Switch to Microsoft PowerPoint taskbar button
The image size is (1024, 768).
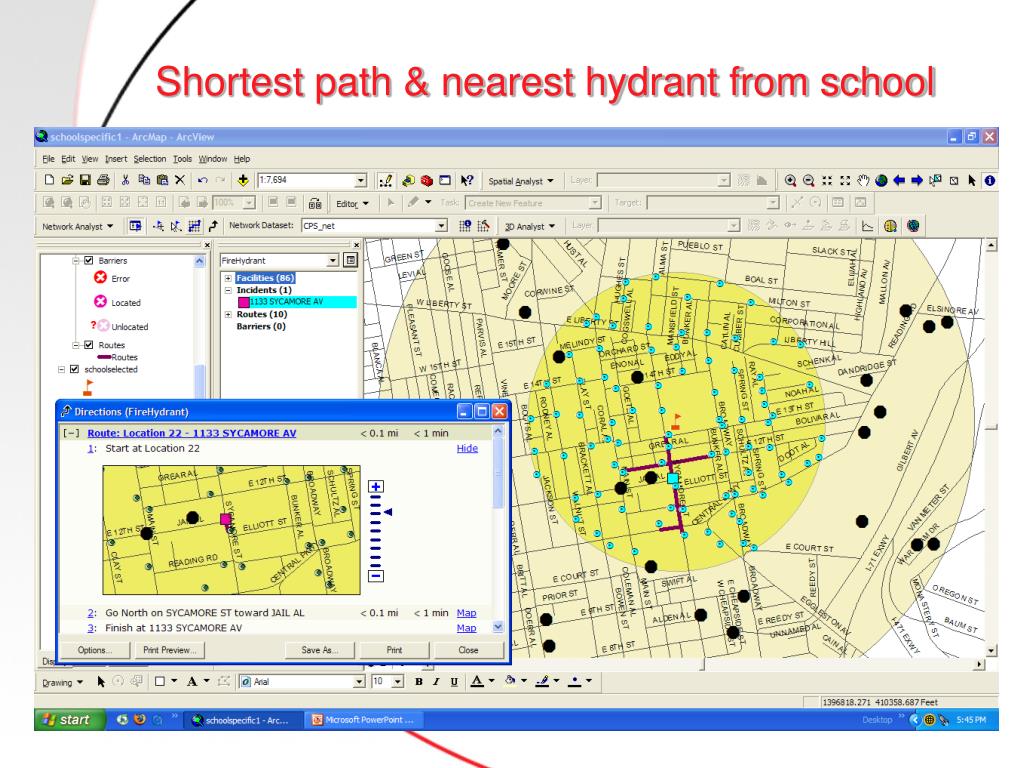click(x=366, y=720)
